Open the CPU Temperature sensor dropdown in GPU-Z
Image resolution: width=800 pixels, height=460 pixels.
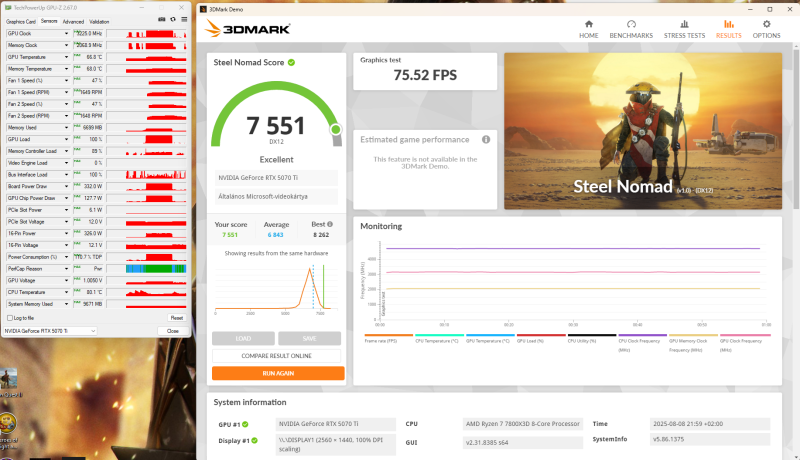tap(66, 292)
